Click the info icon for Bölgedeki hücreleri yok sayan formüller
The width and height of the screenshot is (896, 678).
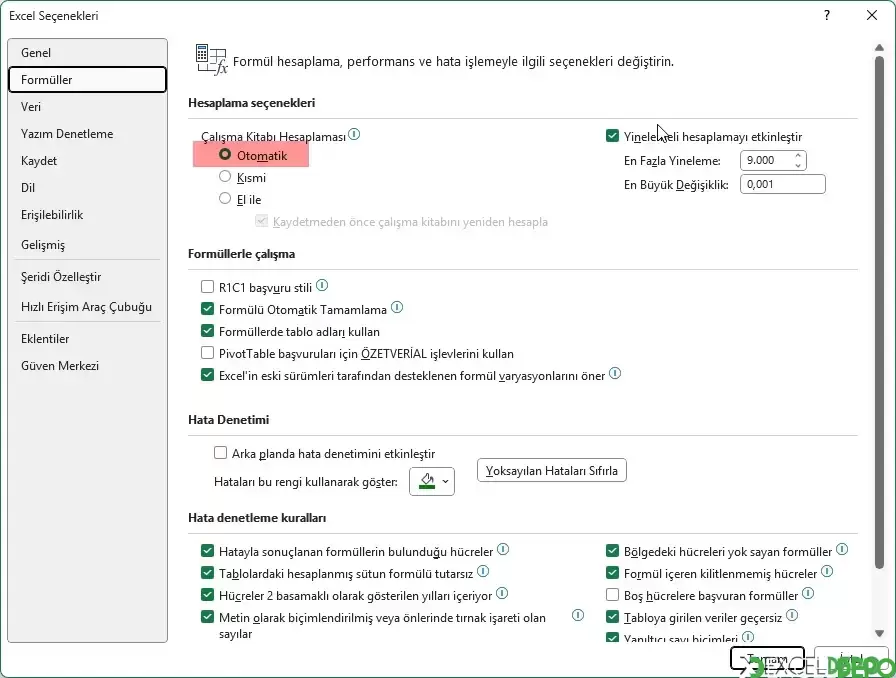pyautogui.click(x=842, y=549)
